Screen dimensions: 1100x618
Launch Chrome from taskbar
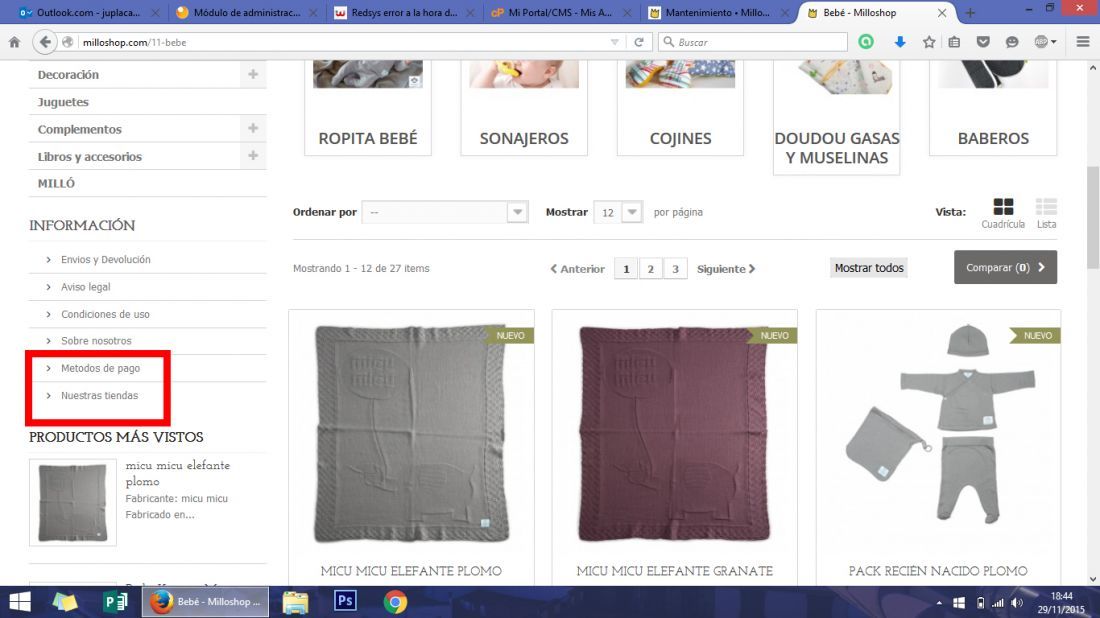click(395, 602)
